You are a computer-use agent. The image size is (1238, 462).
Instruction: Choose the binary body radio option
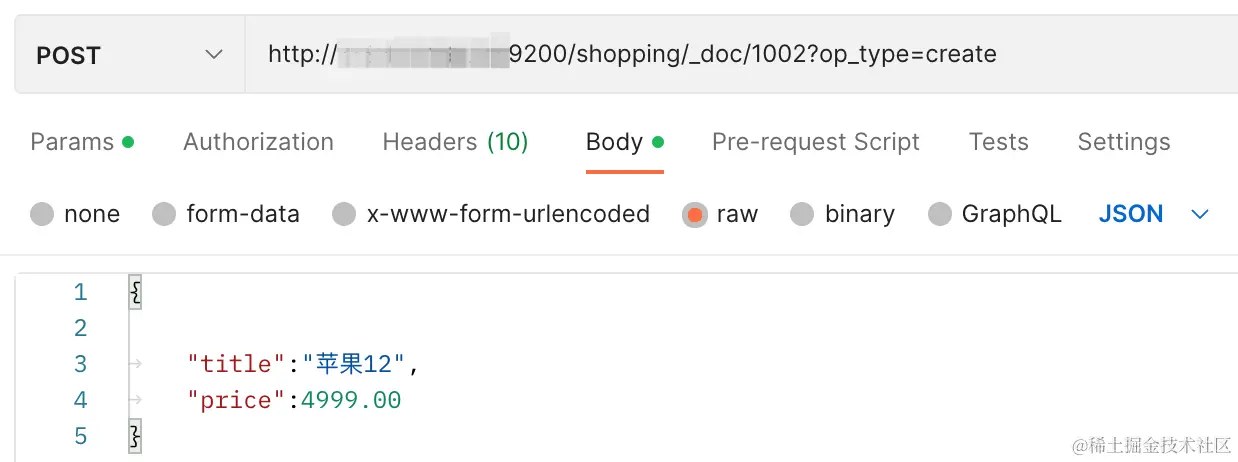[802, 214]
